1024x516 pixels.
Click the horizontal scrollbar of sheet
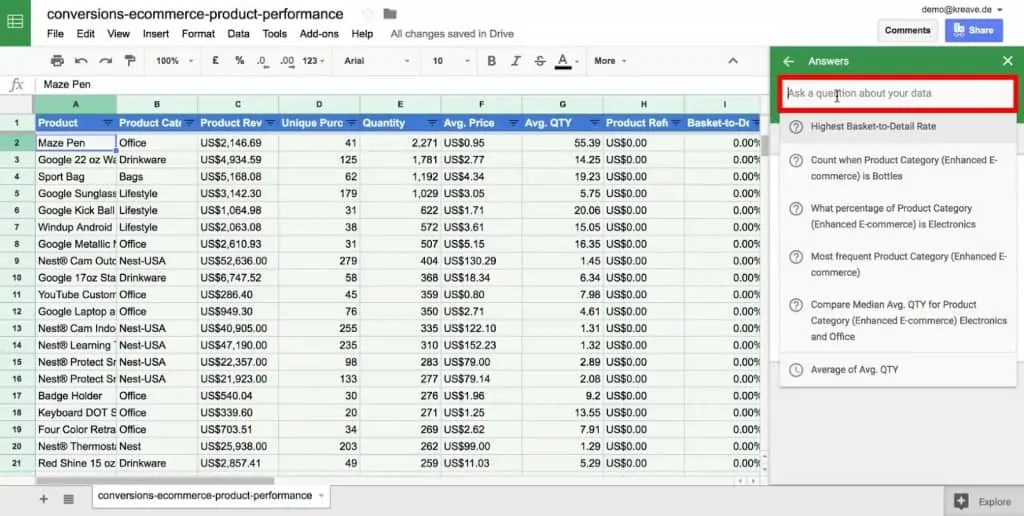(x=155, y=481)
